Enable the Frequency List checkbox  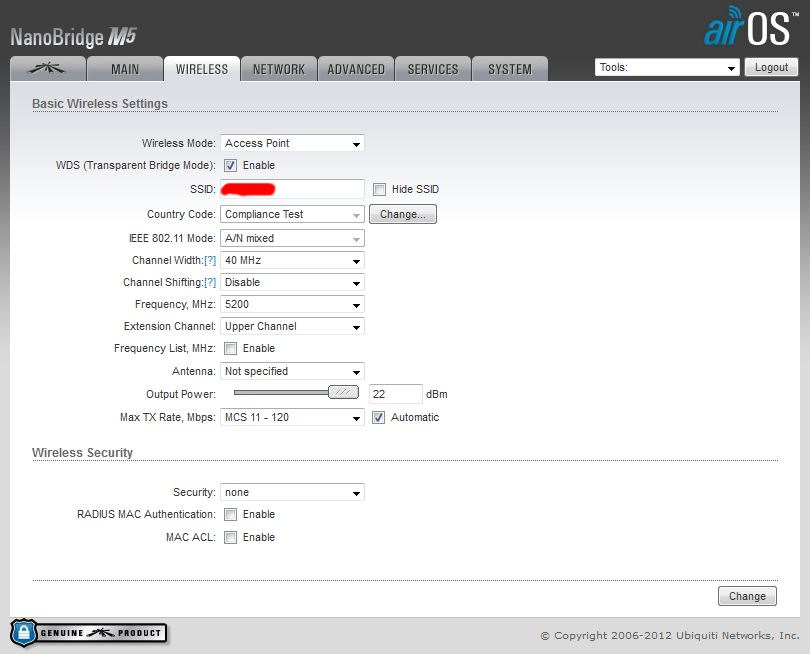[x=230, y=348]
